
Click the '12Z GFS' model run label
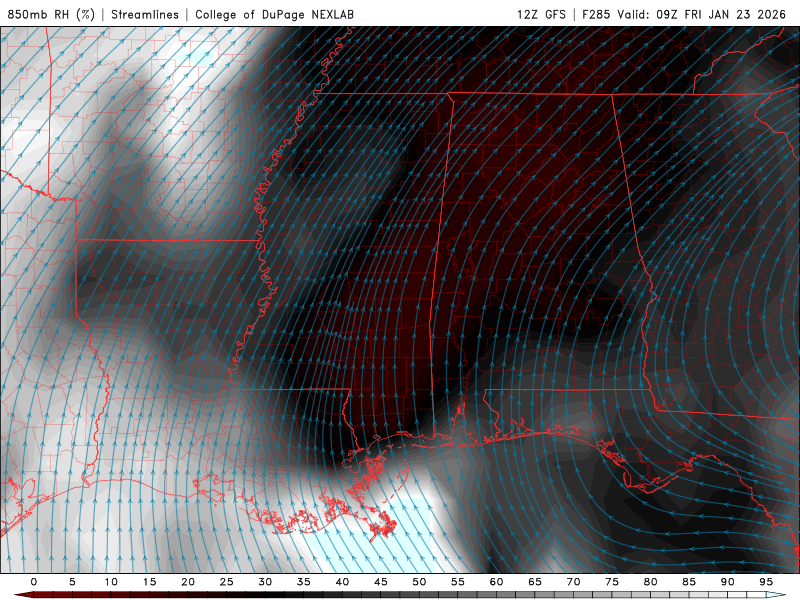point(541,14)
